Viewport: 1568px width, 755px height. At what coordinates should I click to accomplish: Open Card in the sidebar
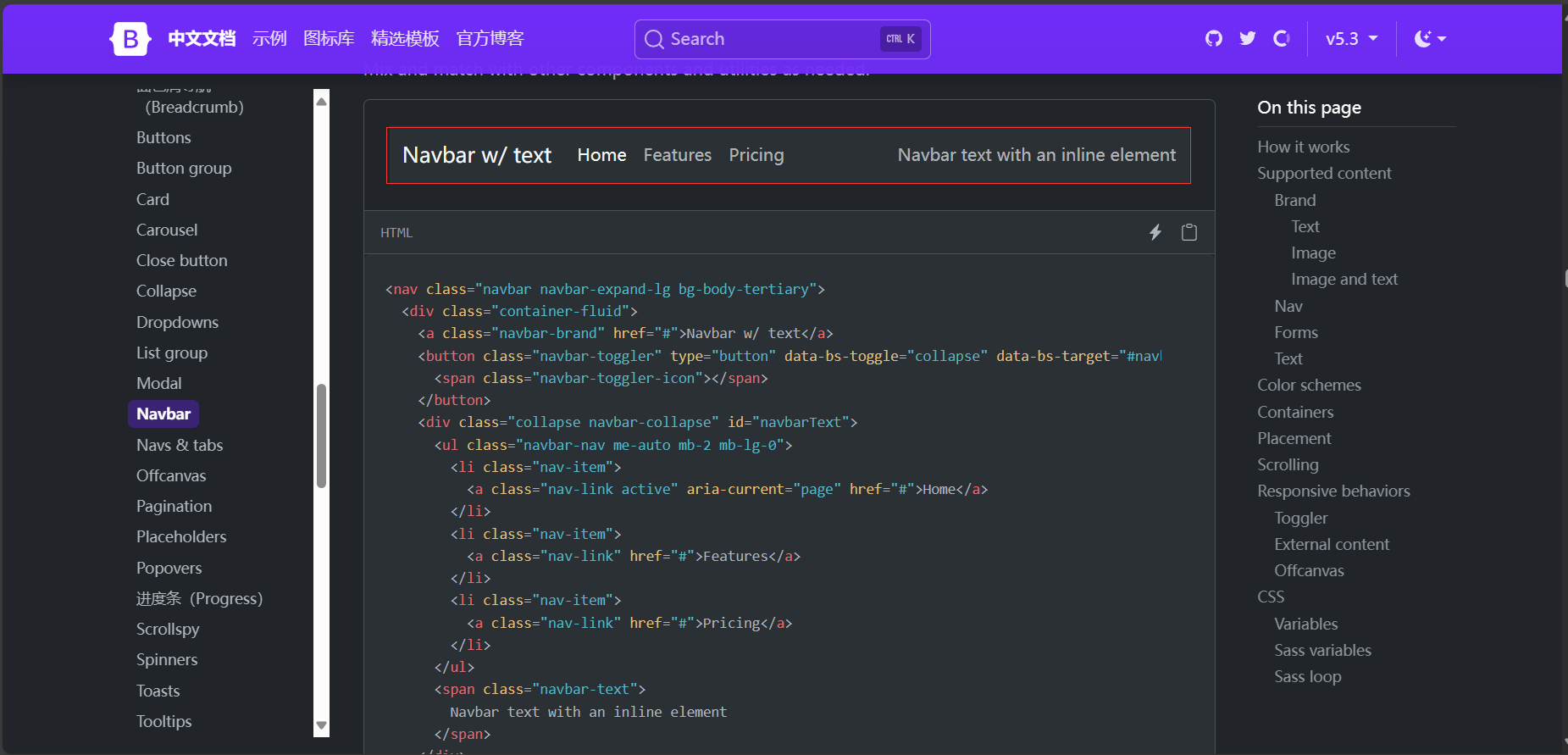pos(152,199)
